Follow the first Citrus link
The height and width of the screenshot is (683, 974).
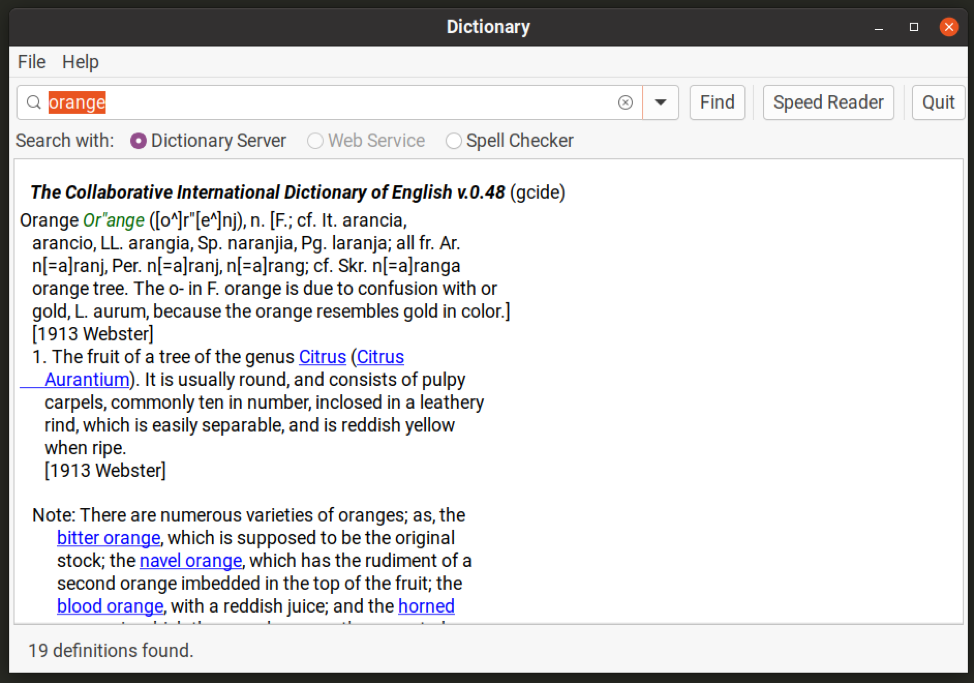point(322,357)
